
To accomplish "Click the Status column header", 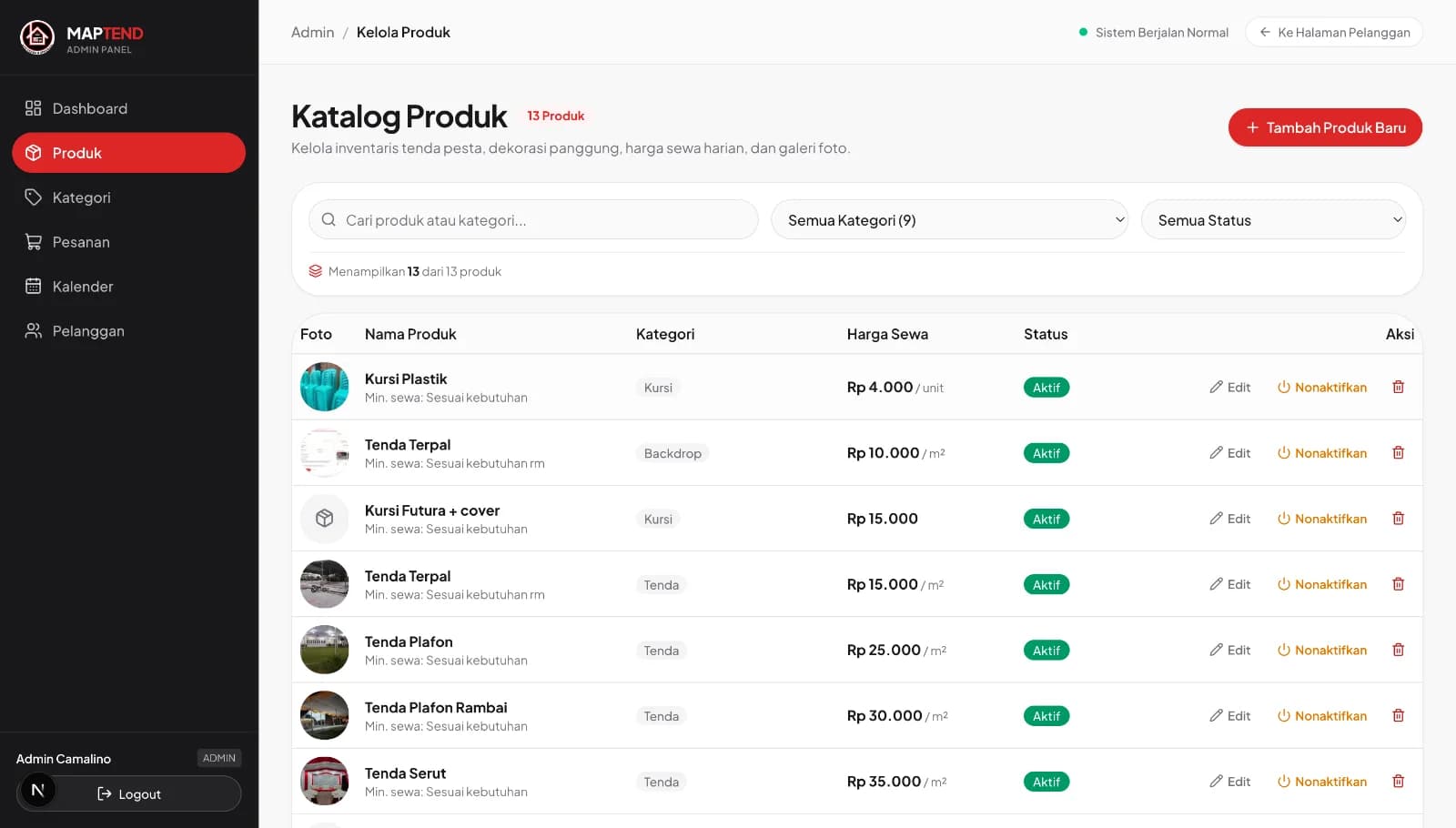I will [1046, 334].
